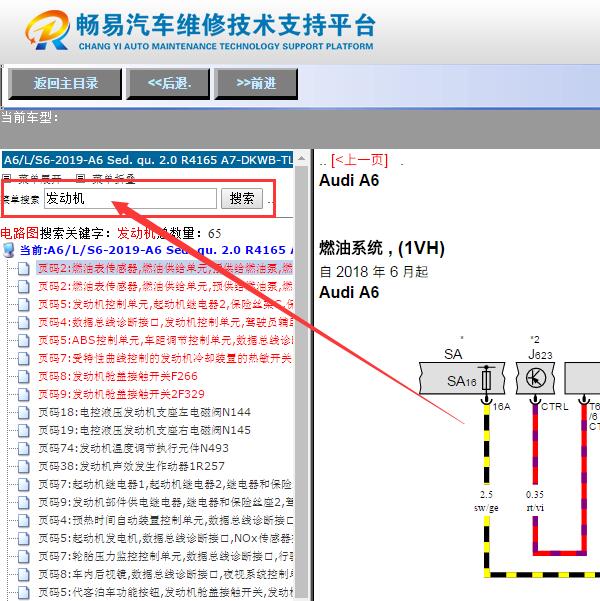Click the left panel scrollbar up arrow

tap(302, 158)
